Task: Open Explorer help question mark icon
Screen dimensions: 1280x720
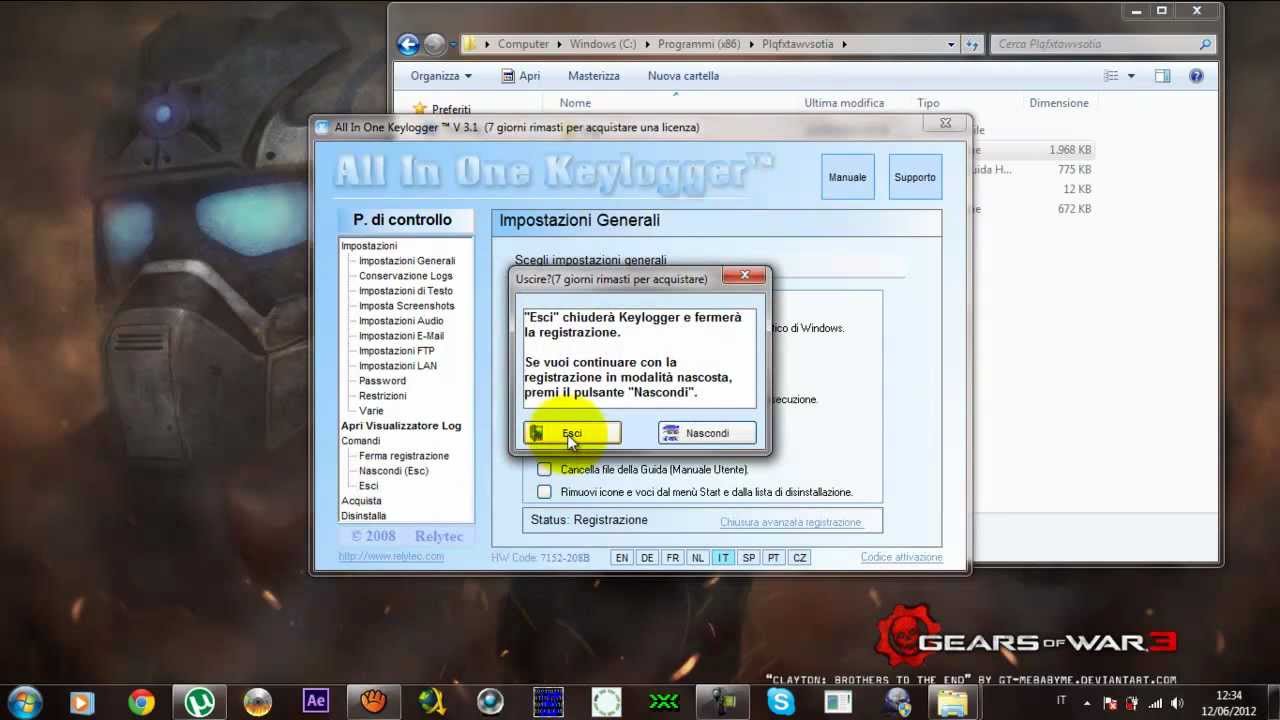Action: (1195, 76)
